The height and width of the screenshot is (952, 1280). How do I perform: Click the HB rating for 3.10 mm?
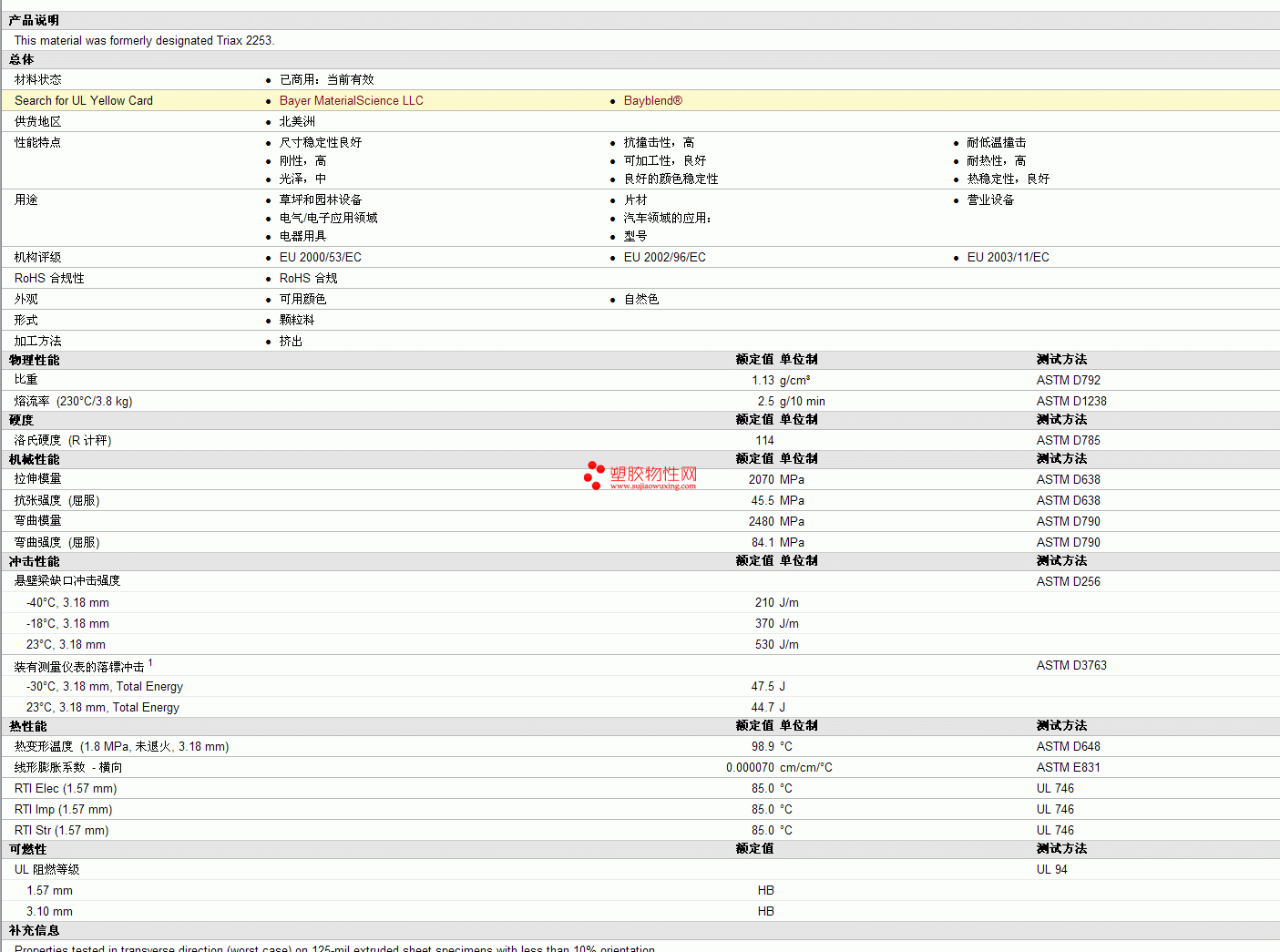pyautogui.click(x=765, y=911)
